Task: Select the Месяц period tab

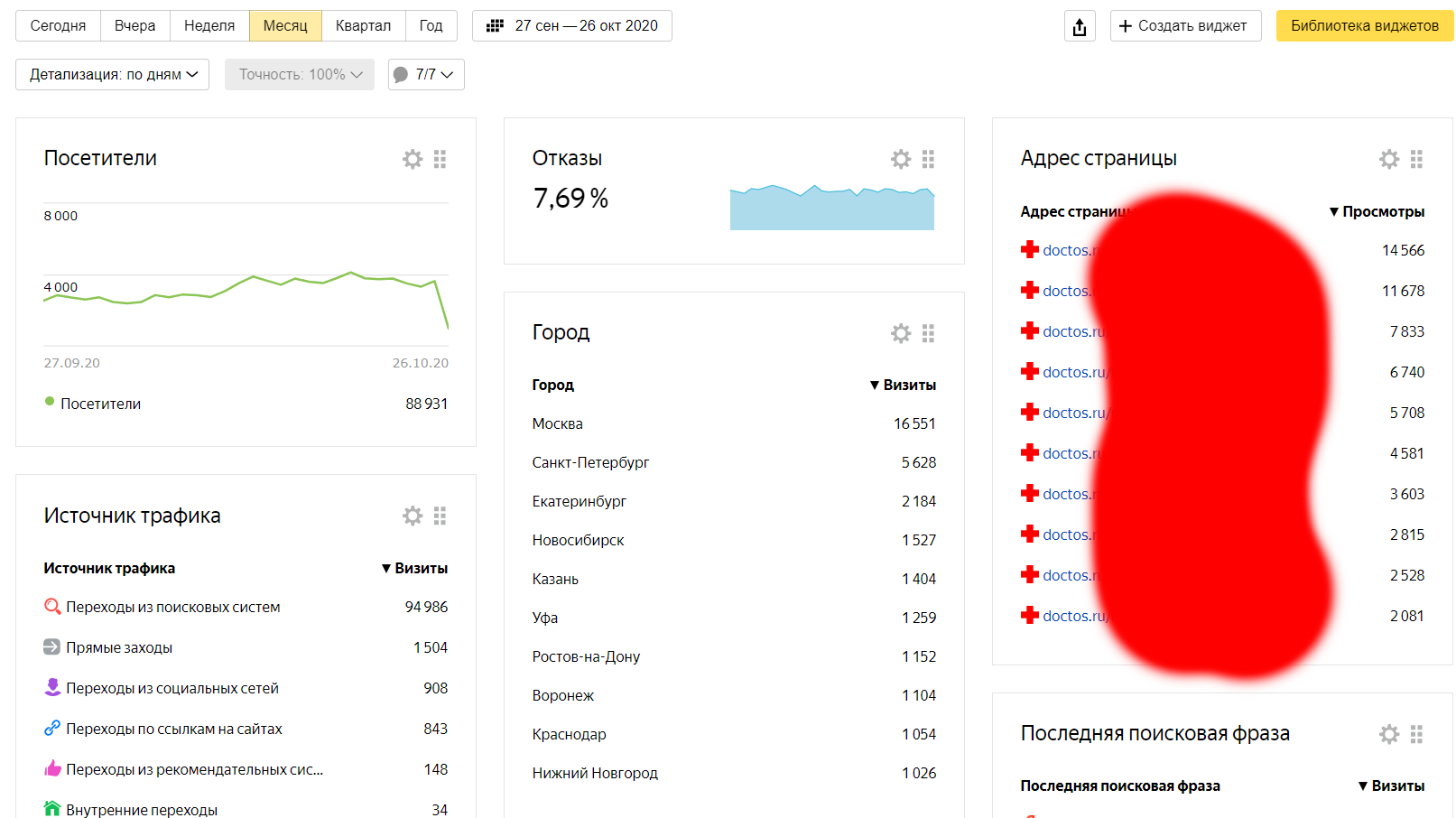Action: pyautogui.click(x=285, y=26)
